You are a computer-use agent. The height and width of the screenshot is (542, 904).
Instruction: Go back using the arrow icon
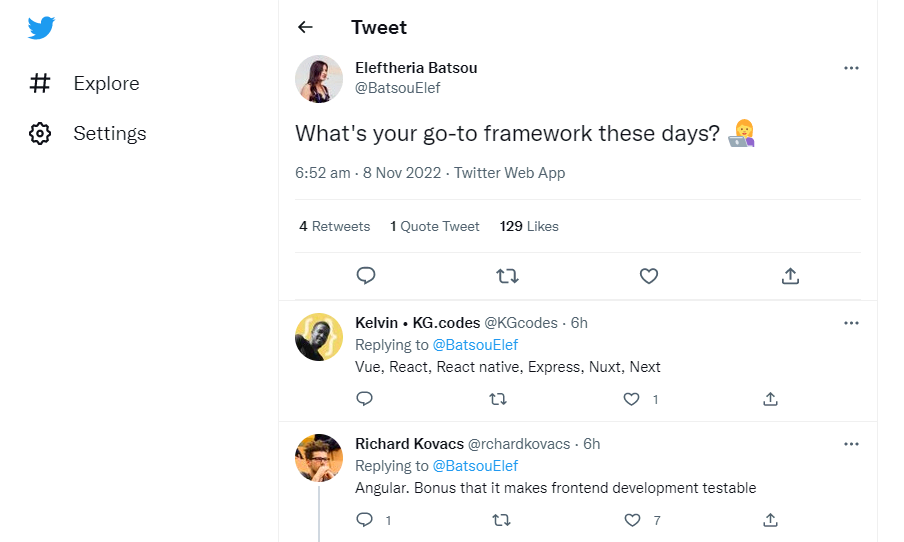306,28
